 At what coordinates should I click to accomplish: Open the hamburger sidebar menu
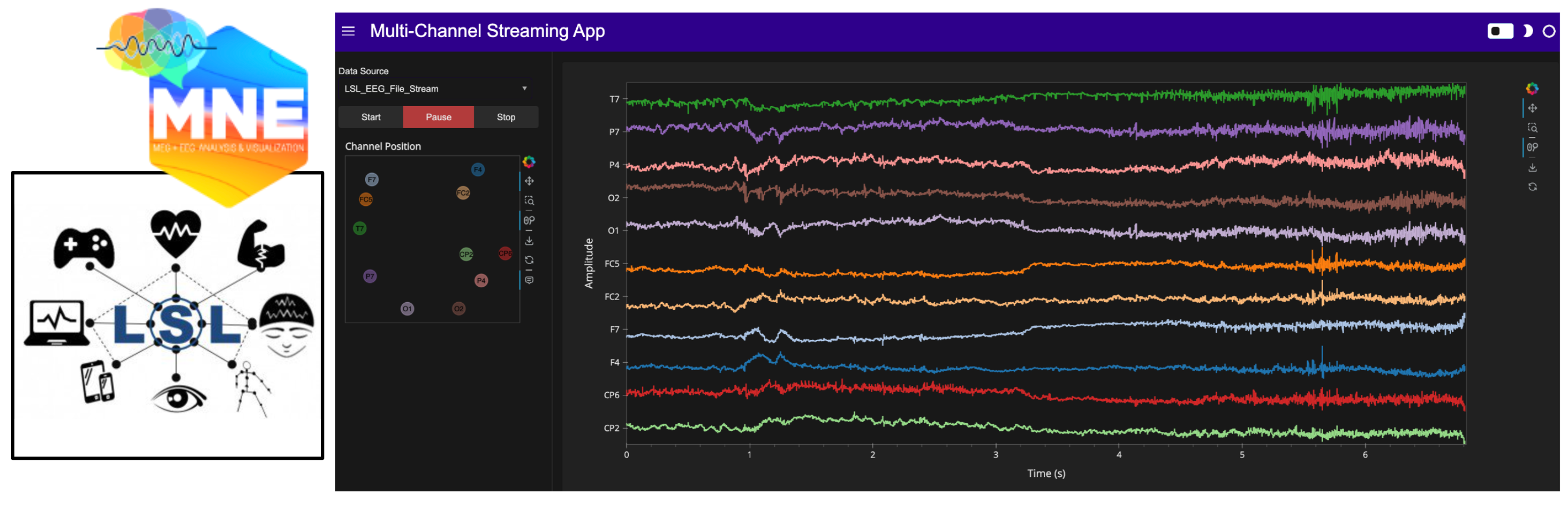pyautogui.click(x=348, y=31)
